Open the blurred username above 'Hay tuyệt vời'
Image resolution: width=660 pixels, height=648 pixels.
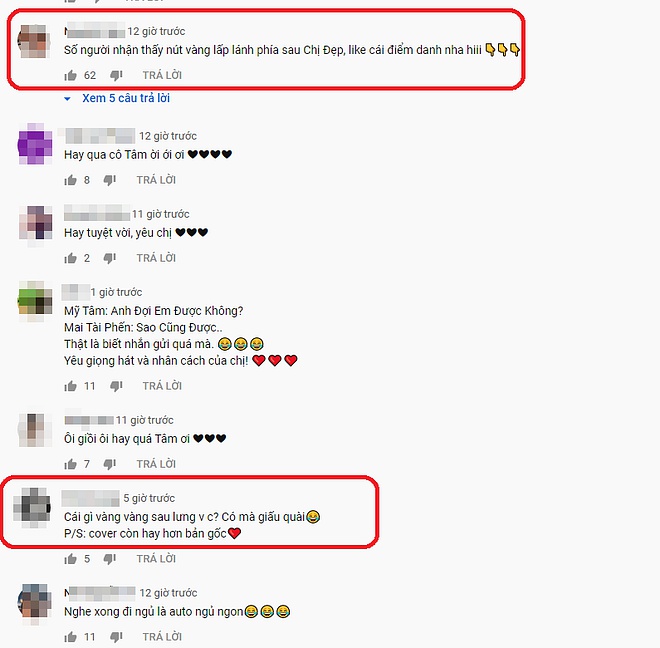click(97, 213)
